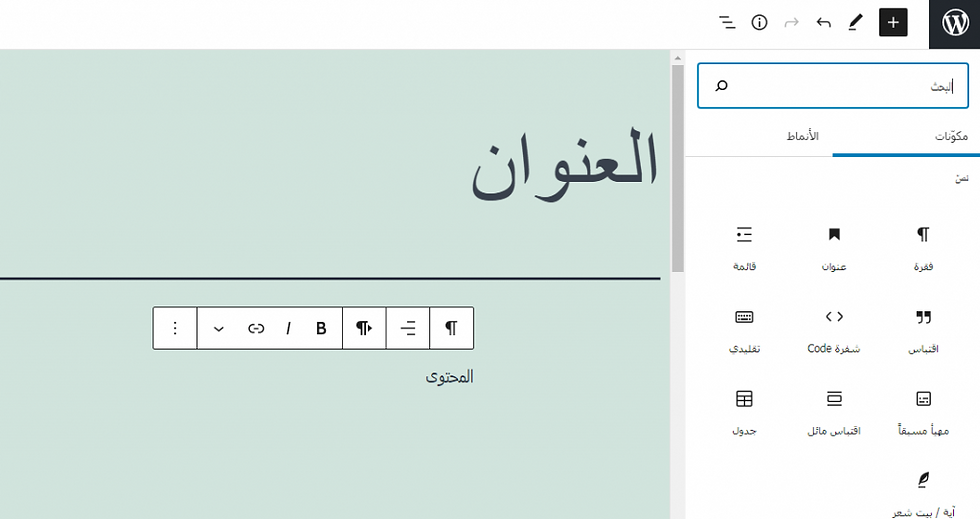Screen dimensions: 980x519
Task: Open the text alignment dropdown
Action: coord(408,328)
